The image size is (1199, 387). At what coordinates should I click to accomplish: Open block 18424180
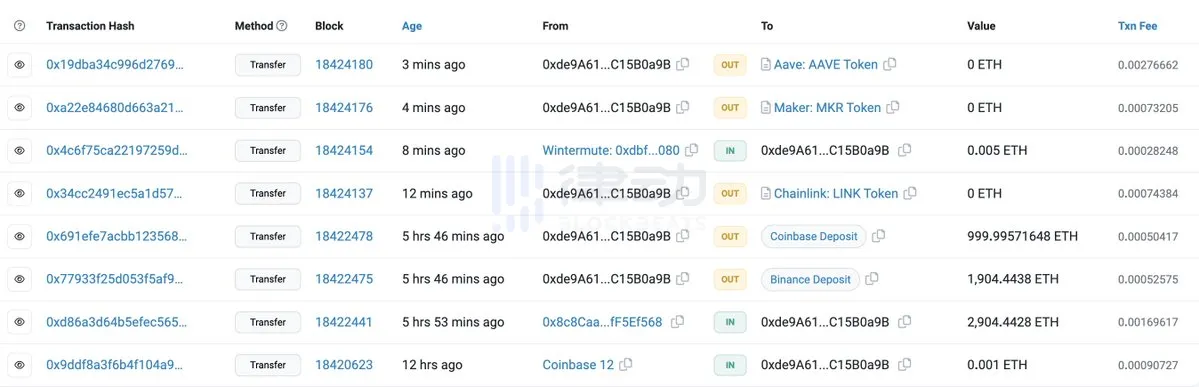pyautogui.click(x=344, y=65)
